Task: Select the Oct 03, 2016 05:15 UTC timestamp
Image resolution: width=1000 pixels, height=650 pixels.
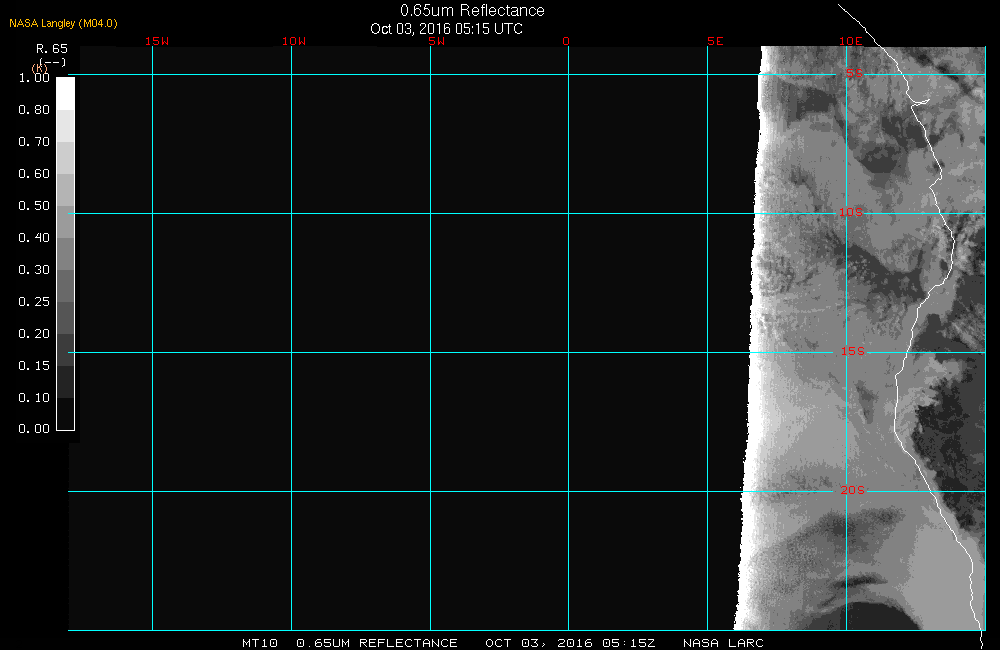Action: click(446, 29)
